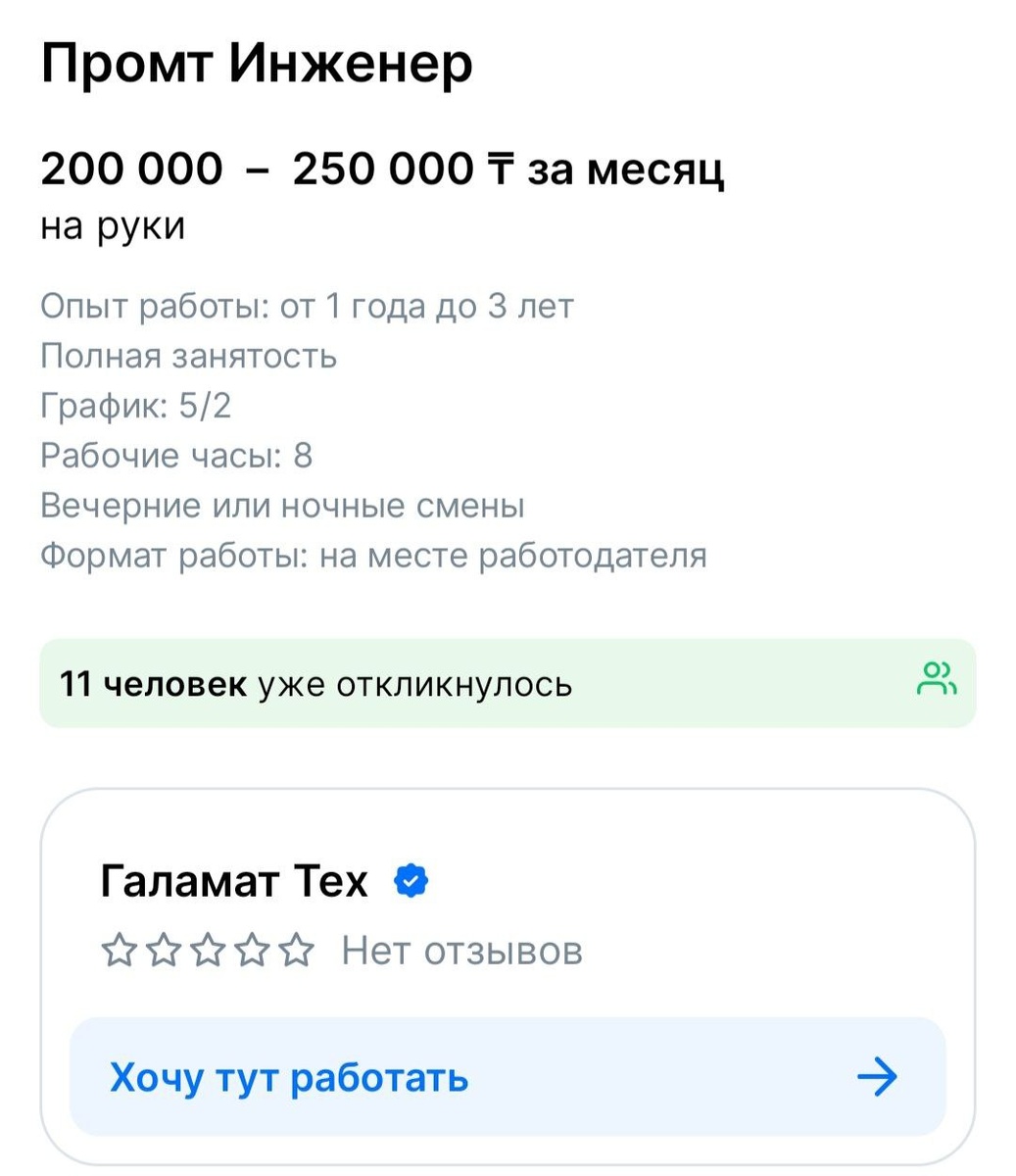The width and height of the screenshot is (1016, 1176).
Task: Click the people icon in responses banner
Action: (936, 679)
